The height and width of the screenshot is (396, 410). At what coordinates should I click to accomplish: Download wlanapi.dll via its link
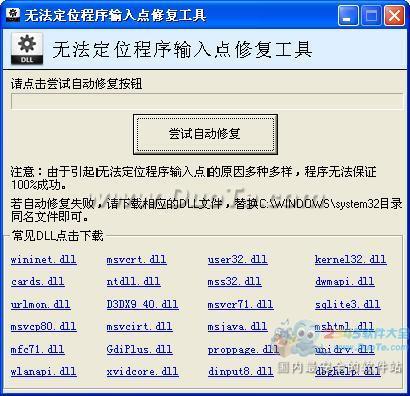coord(44,371)
